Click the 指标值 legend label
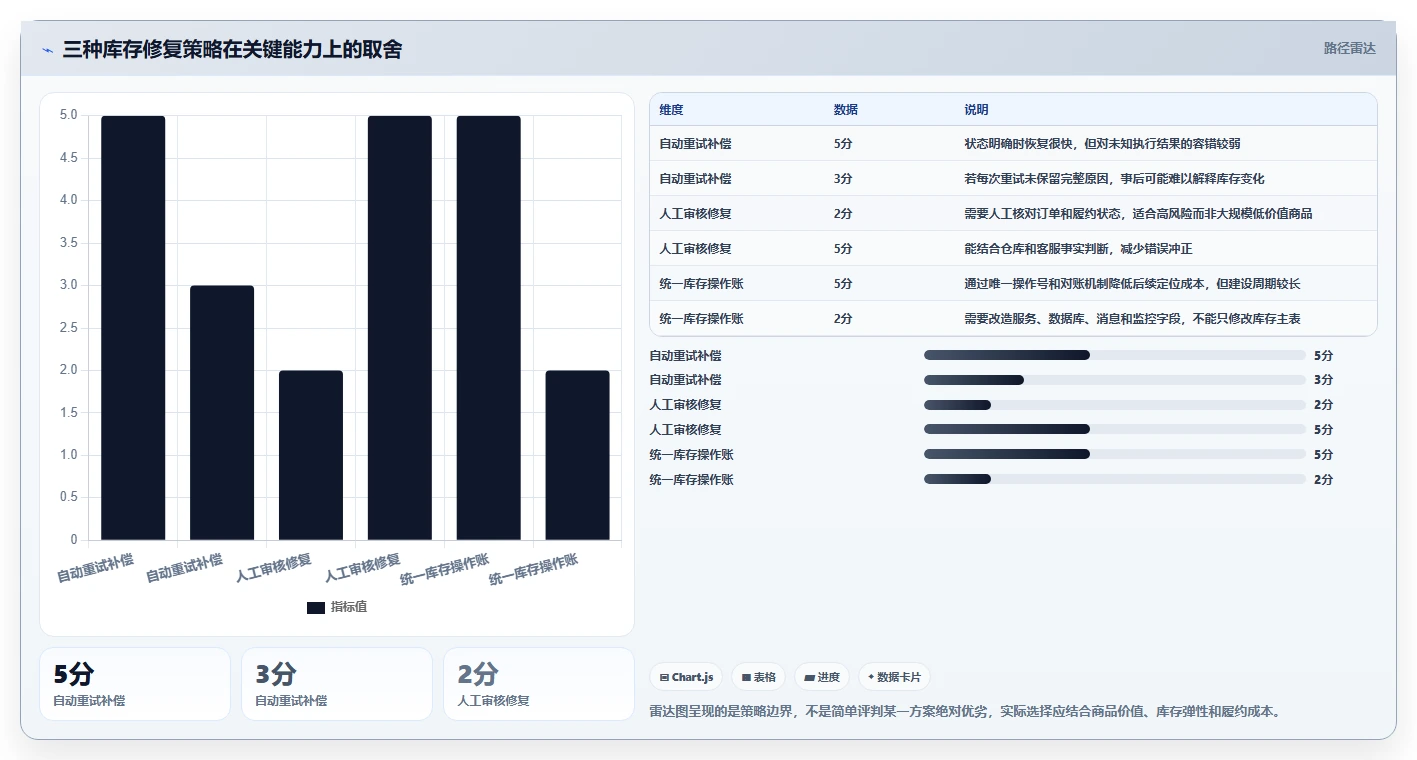 pyautogui.click(x=349, y=607)
